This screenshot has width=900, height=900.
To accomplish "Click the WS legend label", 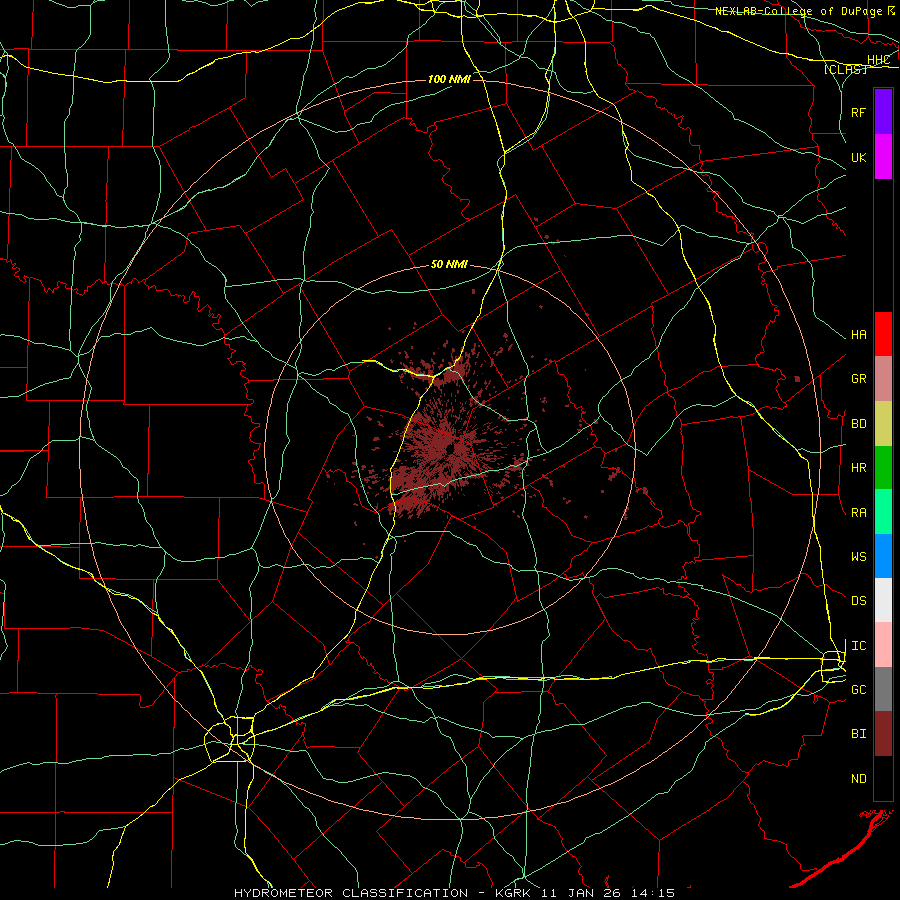I will [859, 557].
